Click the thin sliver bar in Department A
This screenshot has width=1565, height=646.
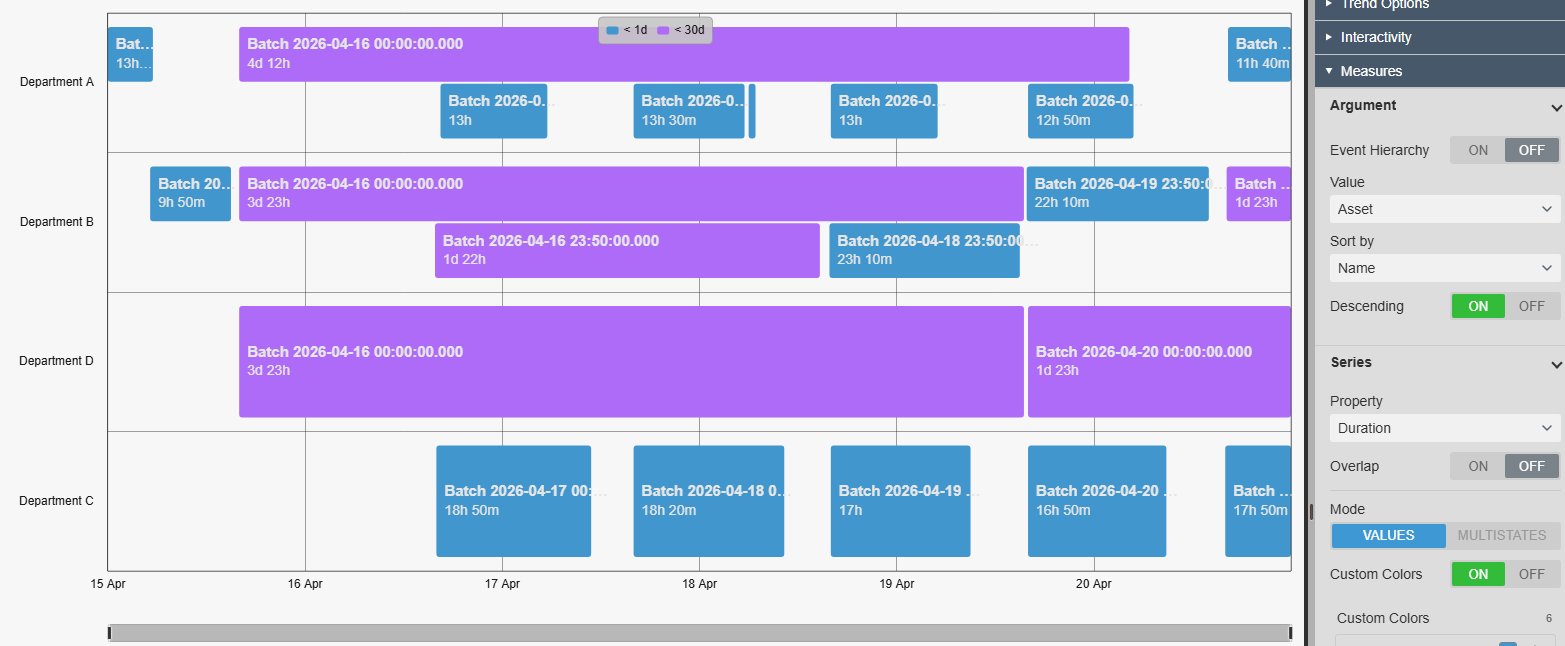point(752,111)
